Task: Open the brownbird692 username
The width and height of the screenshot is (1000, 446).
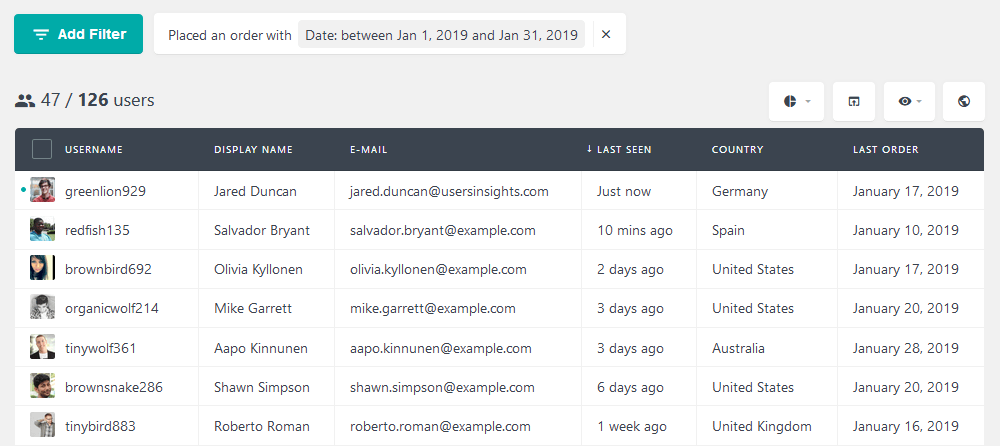Action: (x=108, y=269)
